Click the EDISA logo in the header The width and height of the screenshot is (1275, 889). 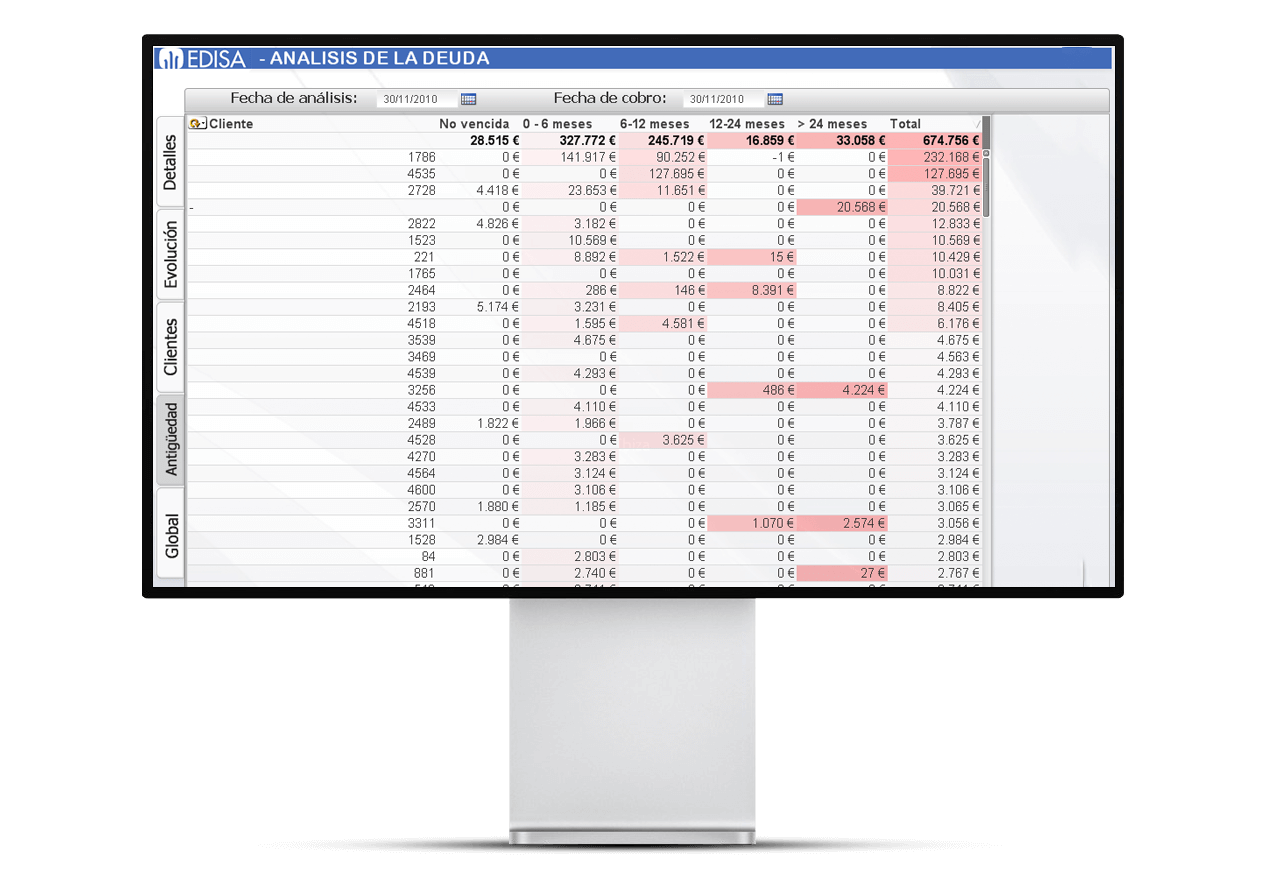click(x=201, y=58)
